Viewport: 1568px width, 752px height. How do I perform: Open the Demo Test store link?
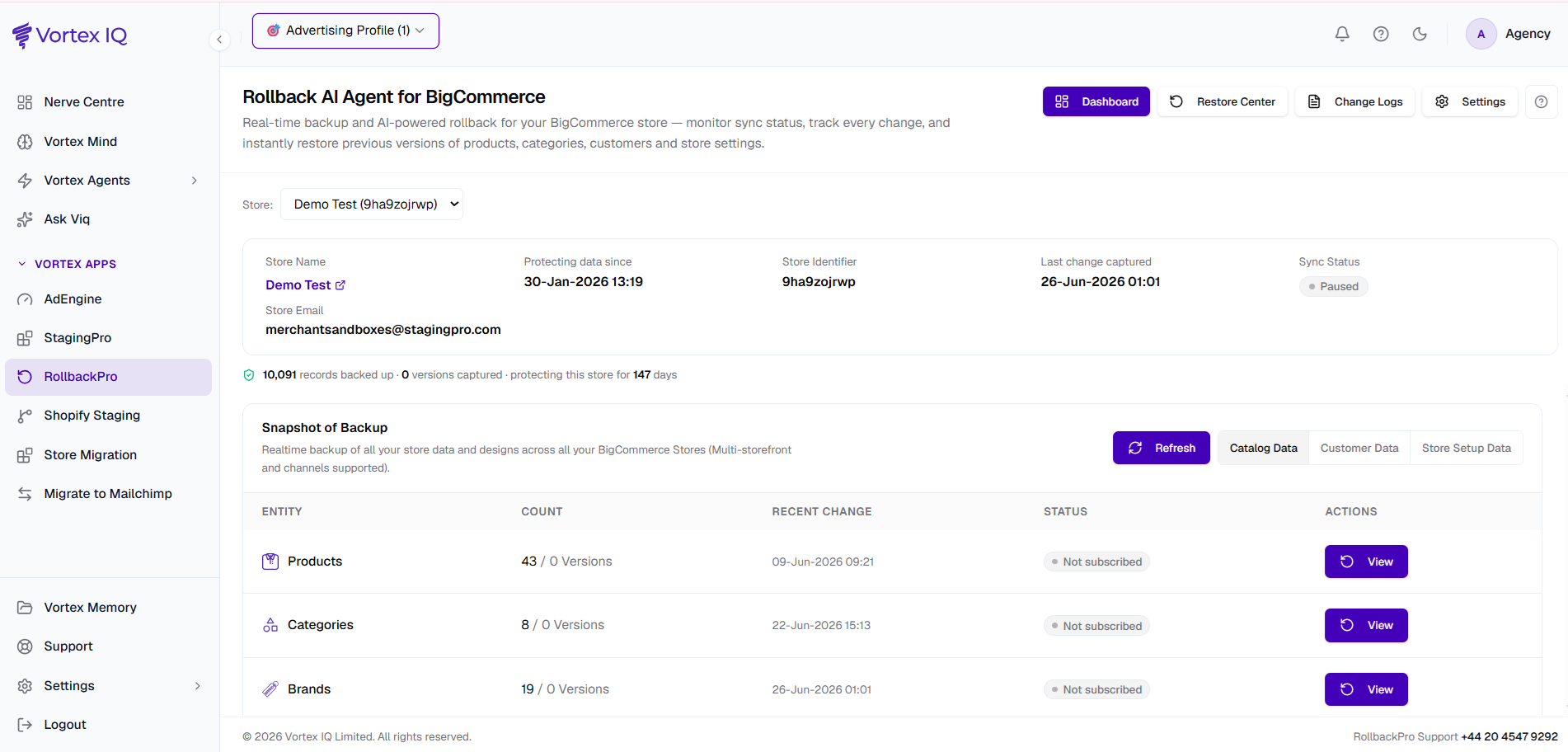[305, 285]
